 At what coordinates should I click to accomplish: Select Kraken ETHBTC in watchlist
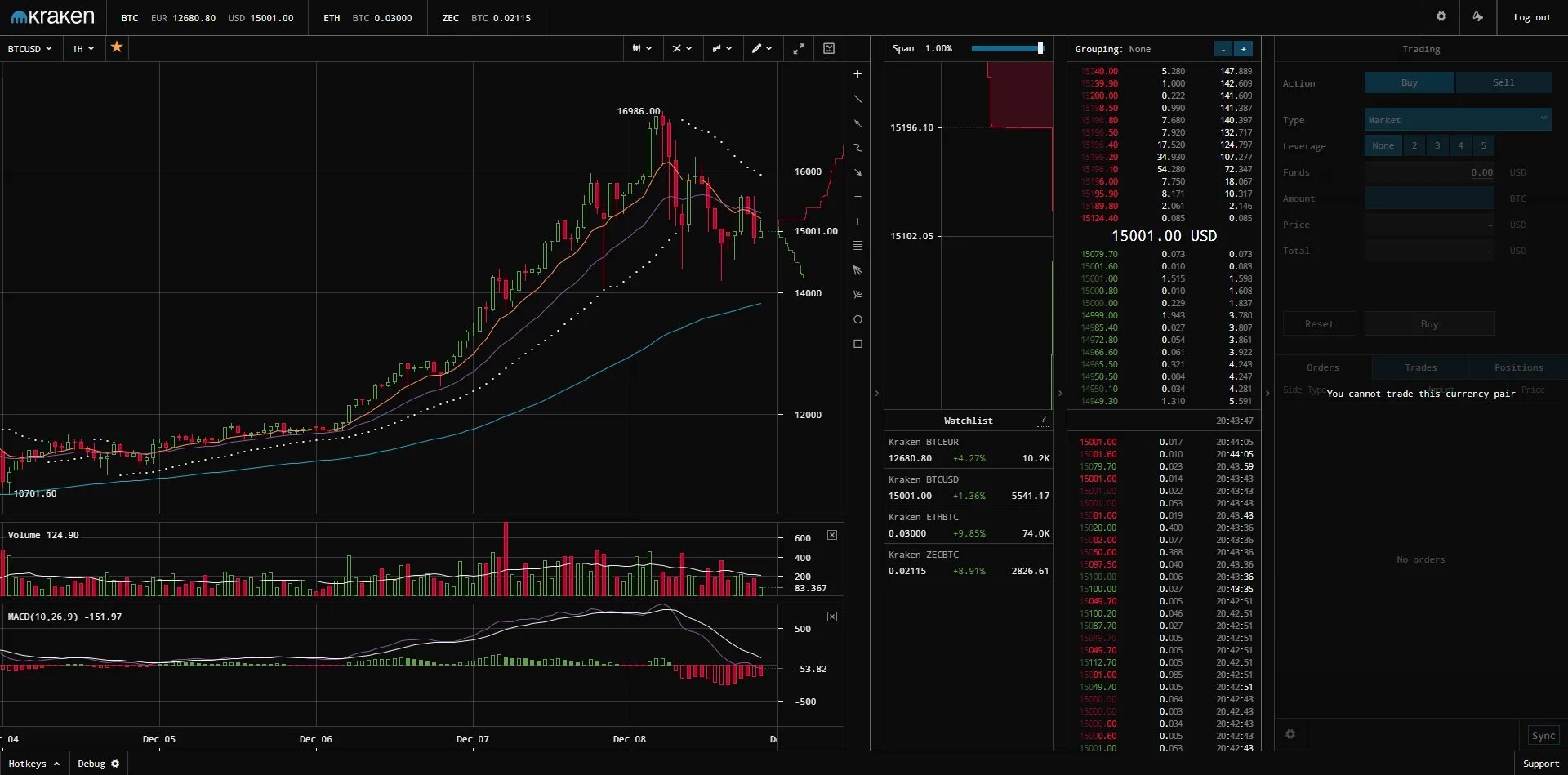969,525
